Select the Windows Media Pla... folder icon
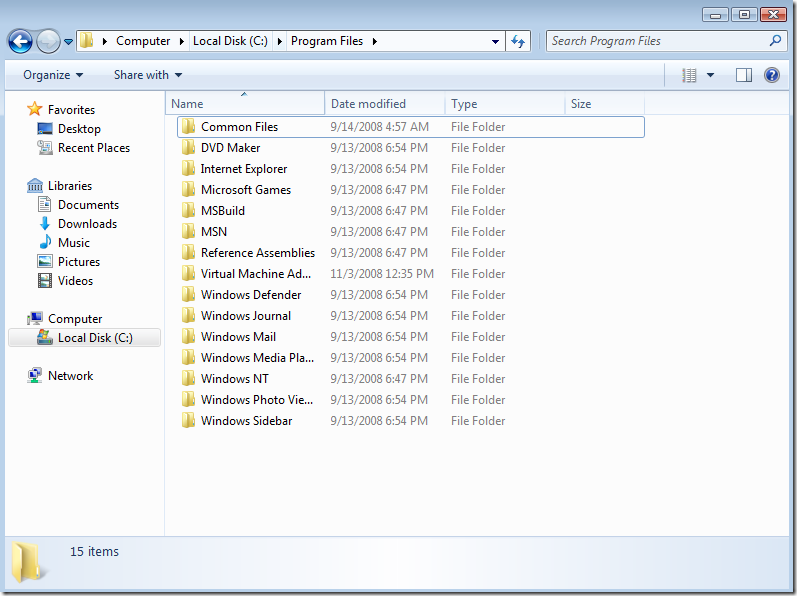The height and width of the screenshot is (596, 797). coord(188,357)
